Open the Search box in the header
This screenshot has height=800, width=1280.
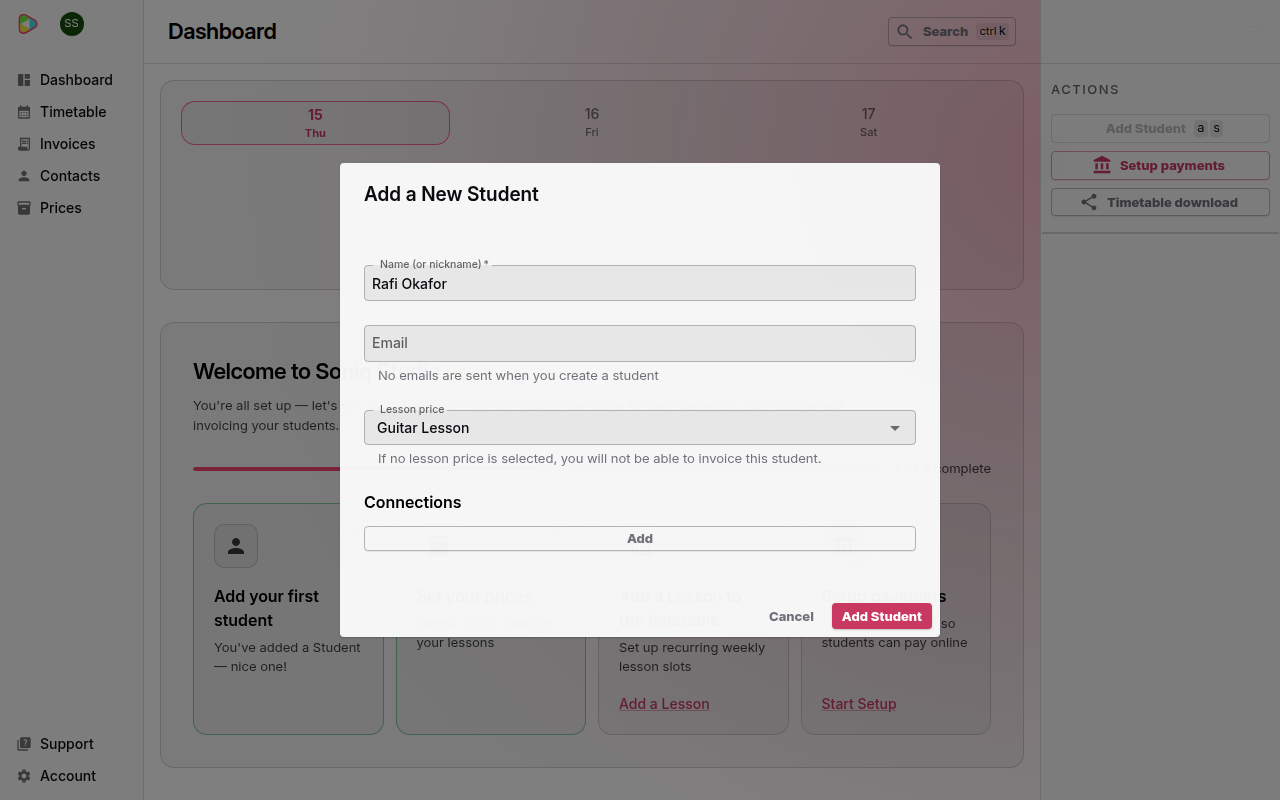[952, 32]
